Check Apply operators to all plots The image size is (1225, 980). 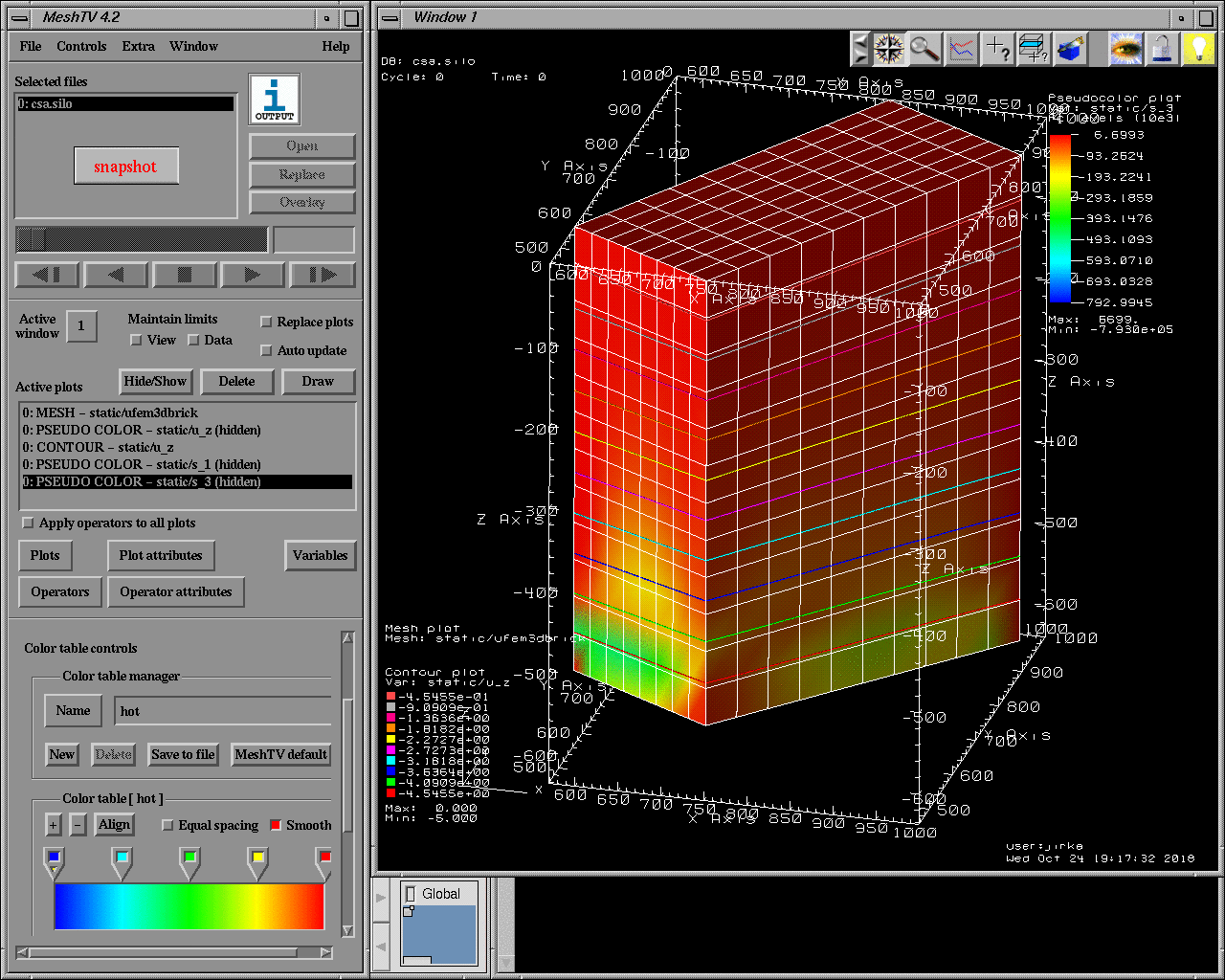tap(29, 523)
